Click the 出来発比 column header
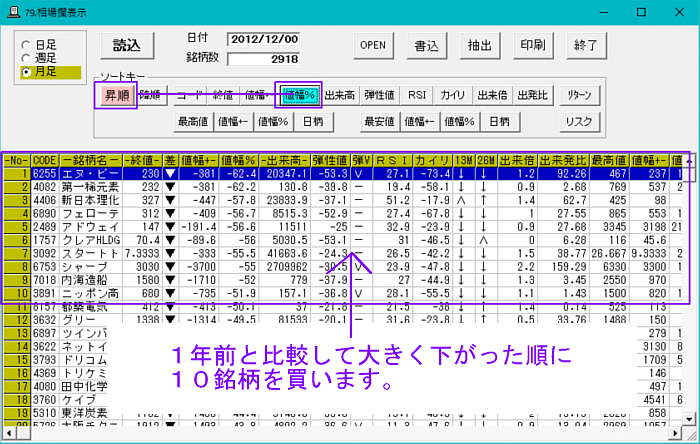Screen dimensions: 700x444 pyautogui.click(x=563, y=161)
